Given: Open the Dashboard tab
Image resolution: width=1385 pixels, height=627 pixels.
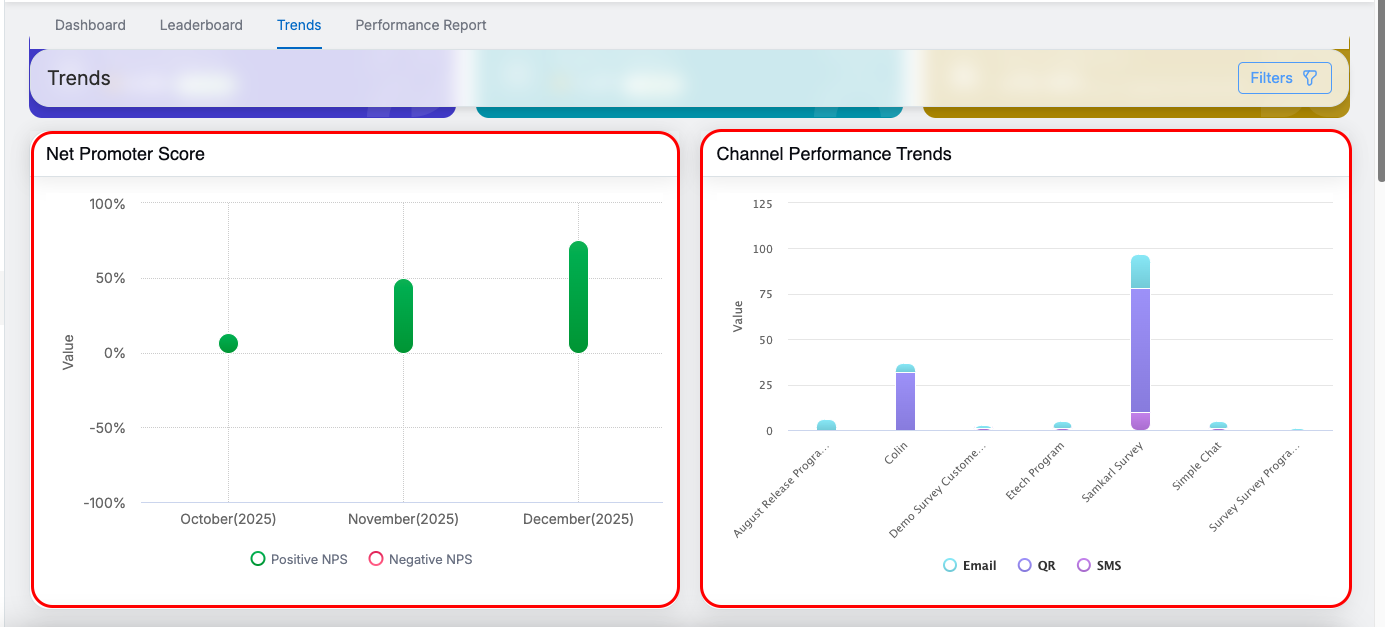Looking at the screenshot, I should [90, 25].
